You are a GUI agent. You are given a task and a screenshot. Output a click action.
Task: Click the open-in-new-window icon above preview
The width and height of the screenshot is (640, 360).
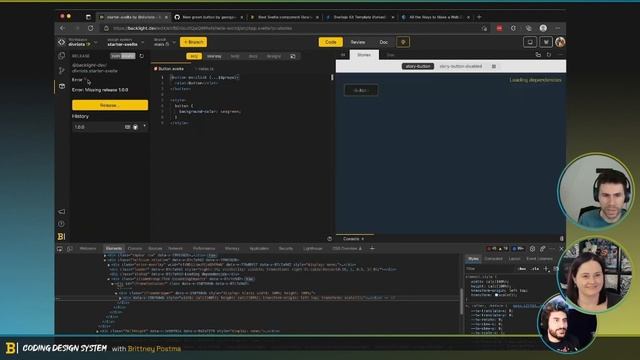538,55
